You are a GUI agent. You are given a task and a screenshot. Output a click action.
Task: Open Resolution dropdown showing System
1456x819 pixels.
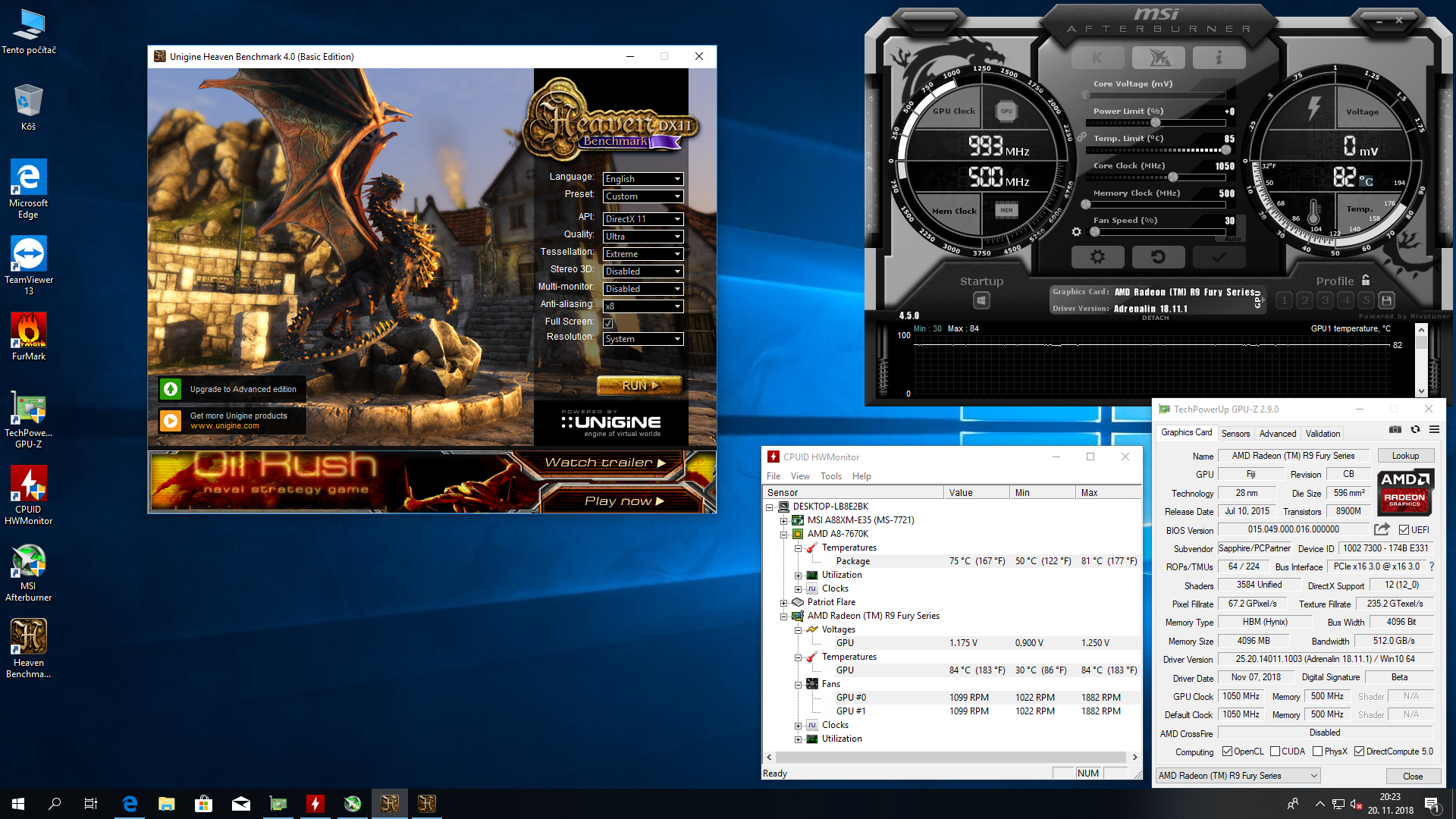pyautogui.click(x=643, y=339)
